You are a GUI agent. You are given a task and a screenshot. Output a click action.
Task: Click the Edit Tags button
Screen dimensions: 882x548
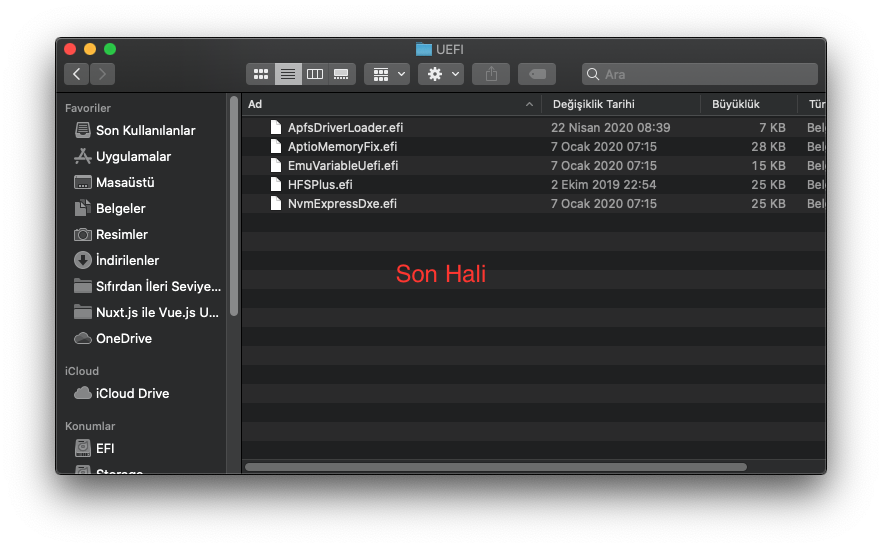537,74
